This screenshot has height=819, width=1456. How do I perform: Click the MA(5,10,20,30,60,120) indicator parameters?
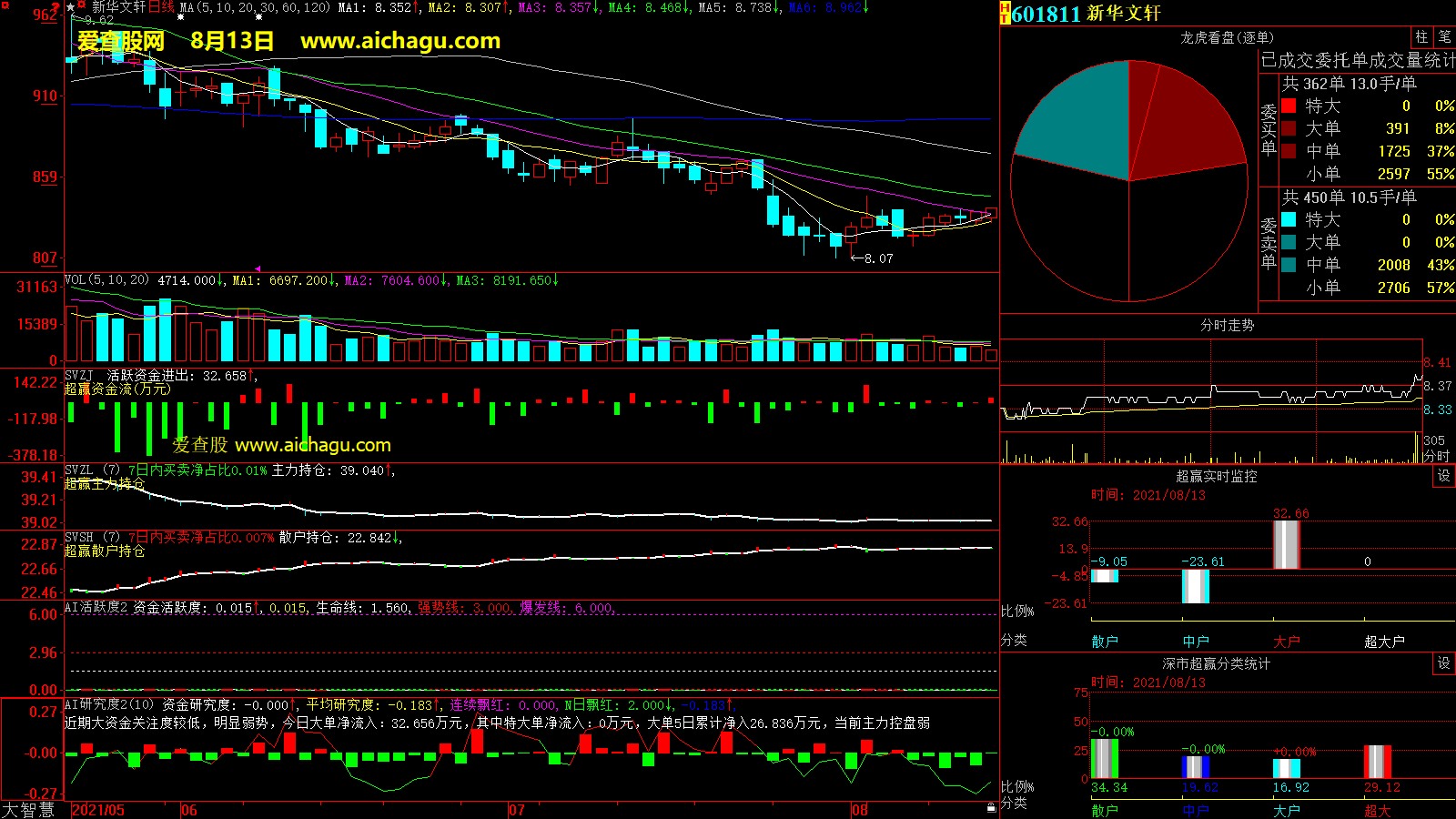tap(255, 7)
